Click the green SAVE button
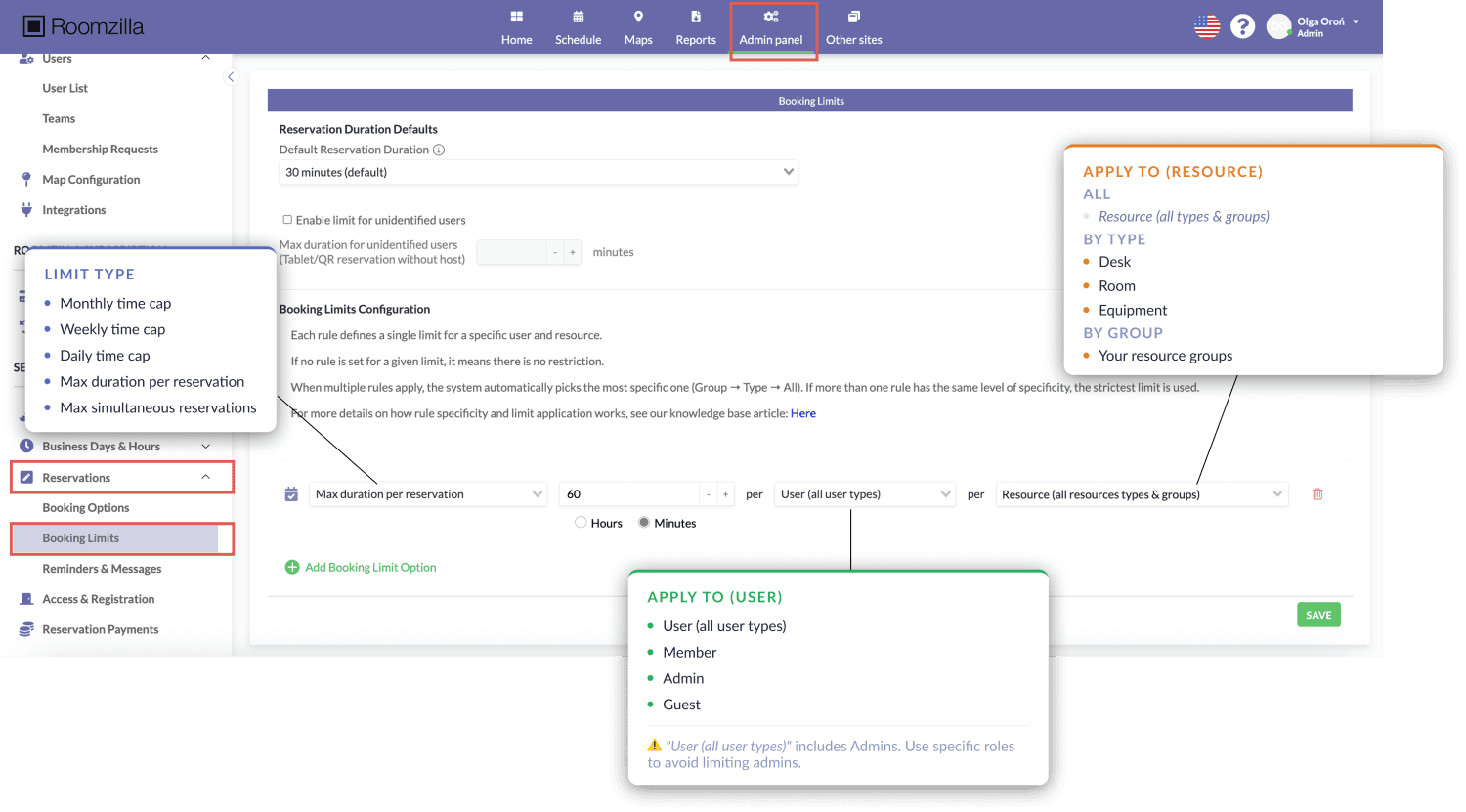The height and width of the screenshot is (812, 1466). click(1318, 615)
